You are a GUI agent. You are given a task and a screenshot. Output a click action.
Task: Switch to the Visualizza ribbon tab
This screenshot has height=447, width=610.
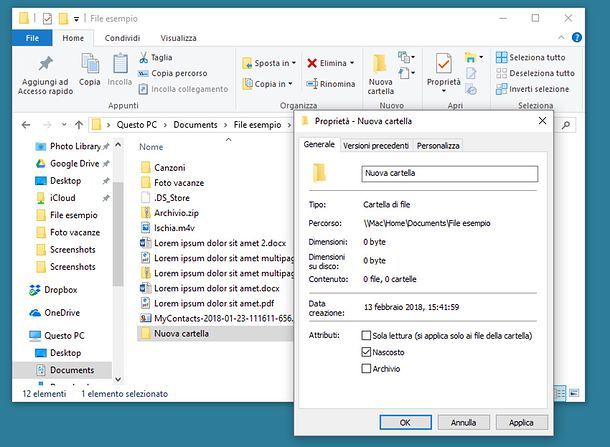(x=179, y=38)
